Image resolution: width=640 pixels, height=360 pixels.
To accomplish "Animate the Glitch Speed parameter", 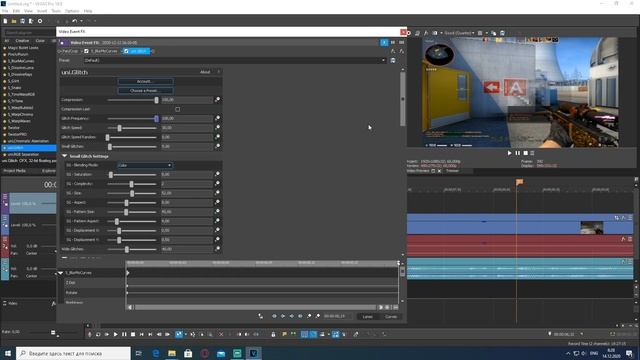I will coord(217,128).
